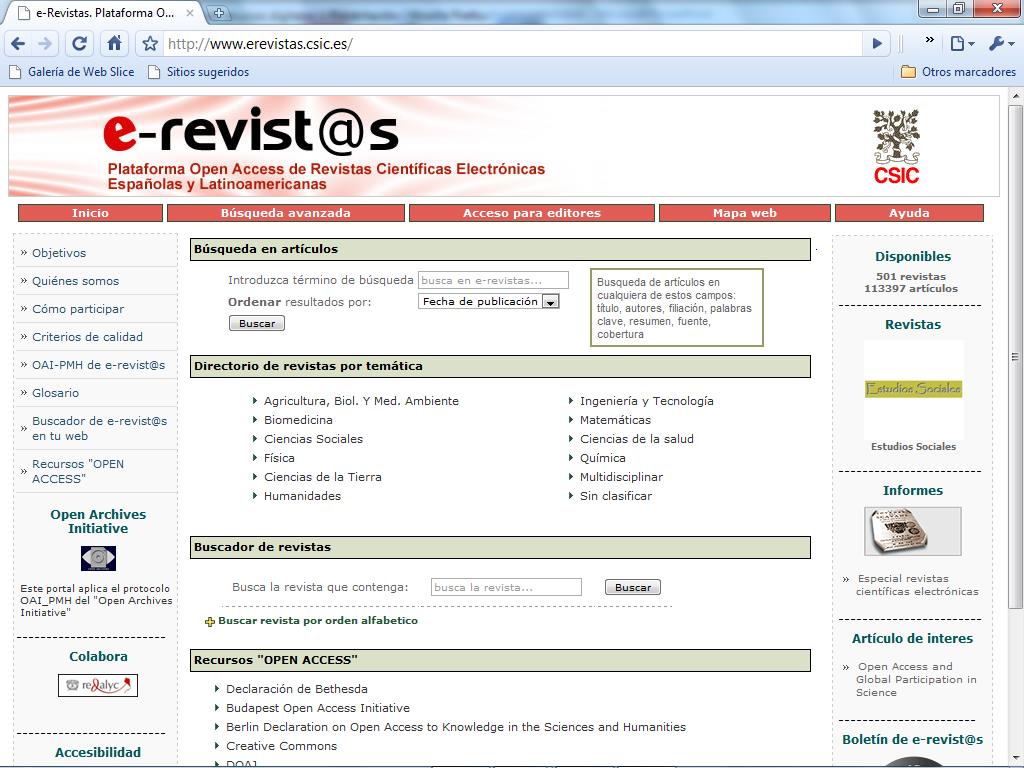This screenshot has width=1024, height=768.
Task: Click the CSIC logo
Action: (896, 147)
